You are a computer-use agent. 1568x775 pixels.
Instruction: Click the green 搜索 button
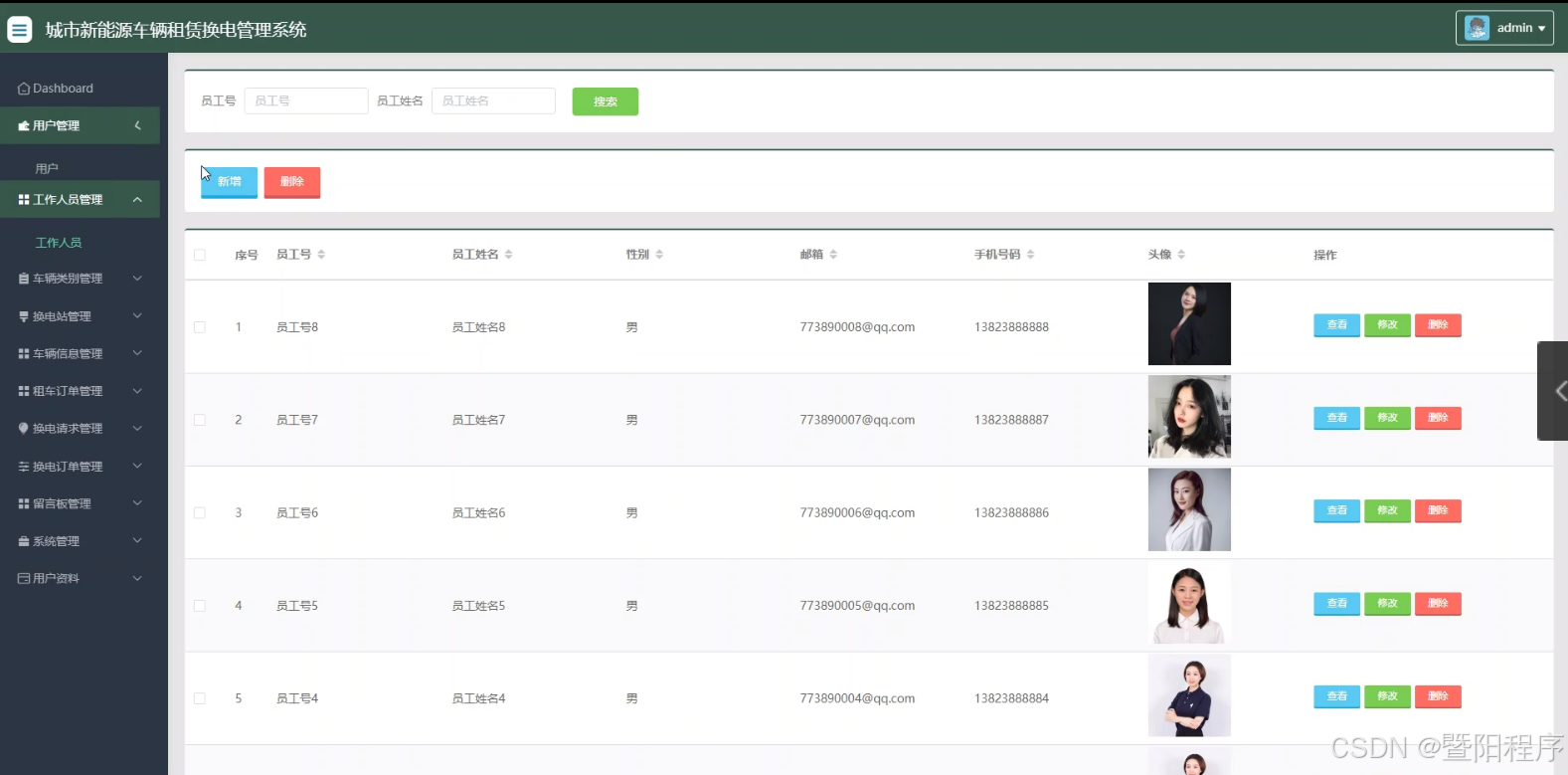606,101
